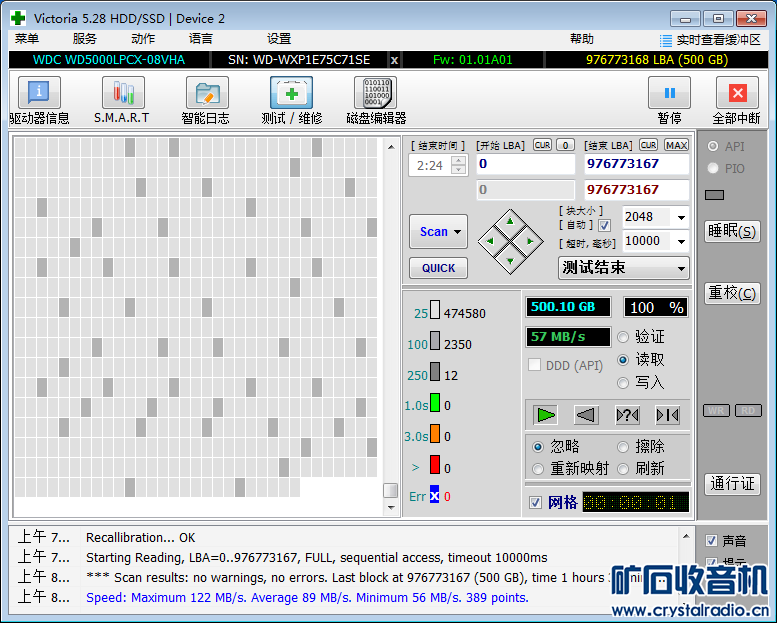This screenshot has height=623, width=777.
Task: Open the disk editor (磁盘编辑器) icon
Action: (376, 93)
